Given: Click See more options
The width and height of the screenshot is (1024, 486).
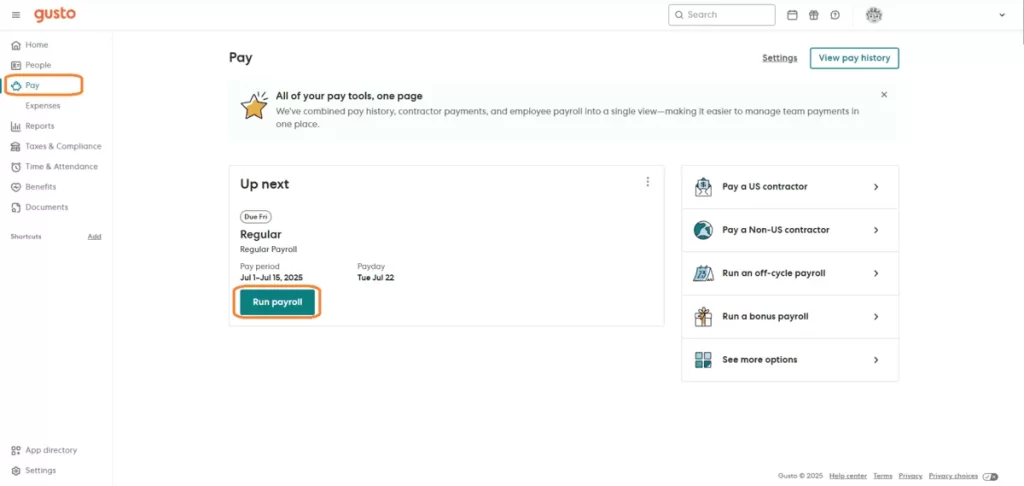Looking at the screenshot, I should (x=790, y=359).
